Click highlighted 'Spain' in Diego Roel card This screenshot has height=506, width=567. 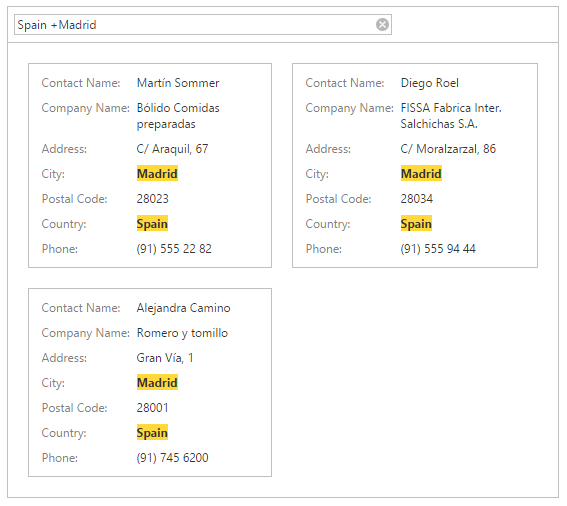click(416, 224)
